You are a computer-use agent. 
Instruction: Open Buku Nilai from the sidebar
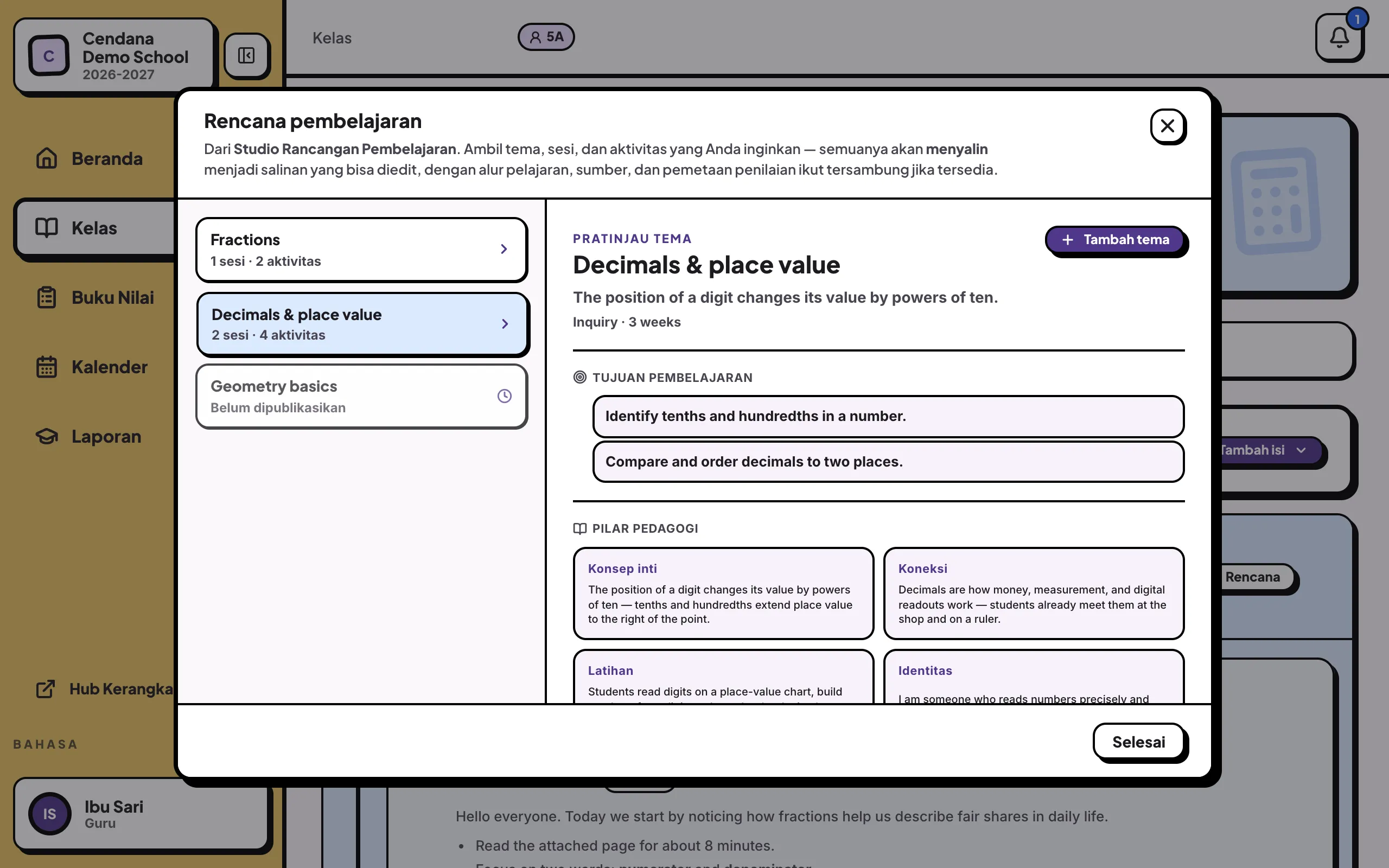click(x=95, y=297)
